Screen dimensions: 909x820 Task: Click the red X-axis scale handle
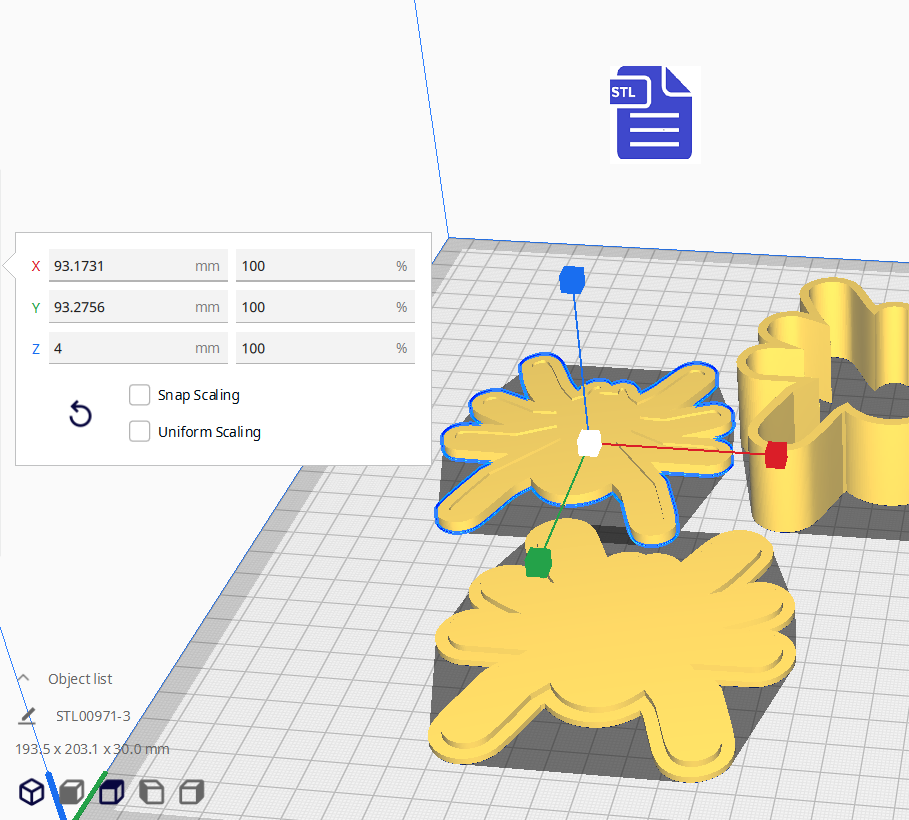(x=779, y=455)
